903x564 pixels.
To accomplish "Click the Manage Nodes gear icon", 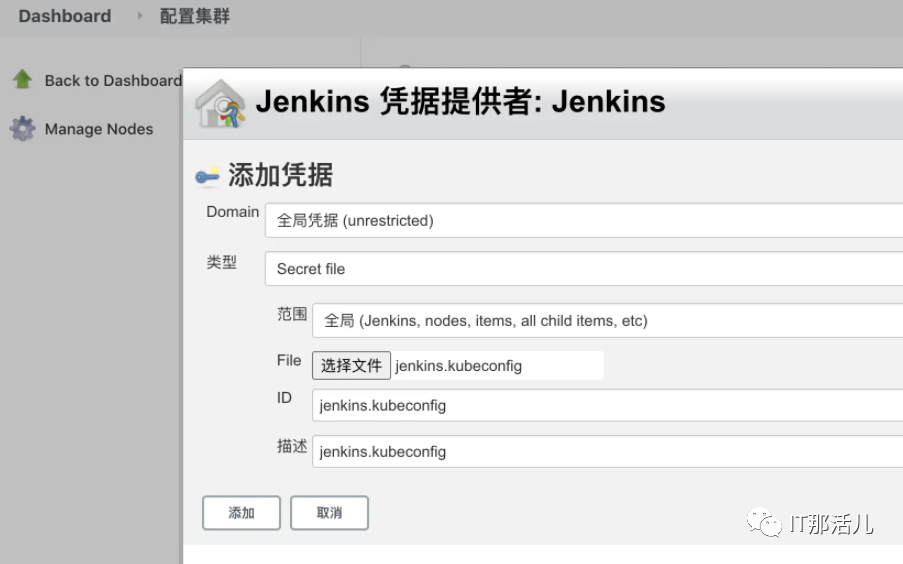I will coord(22,128).
